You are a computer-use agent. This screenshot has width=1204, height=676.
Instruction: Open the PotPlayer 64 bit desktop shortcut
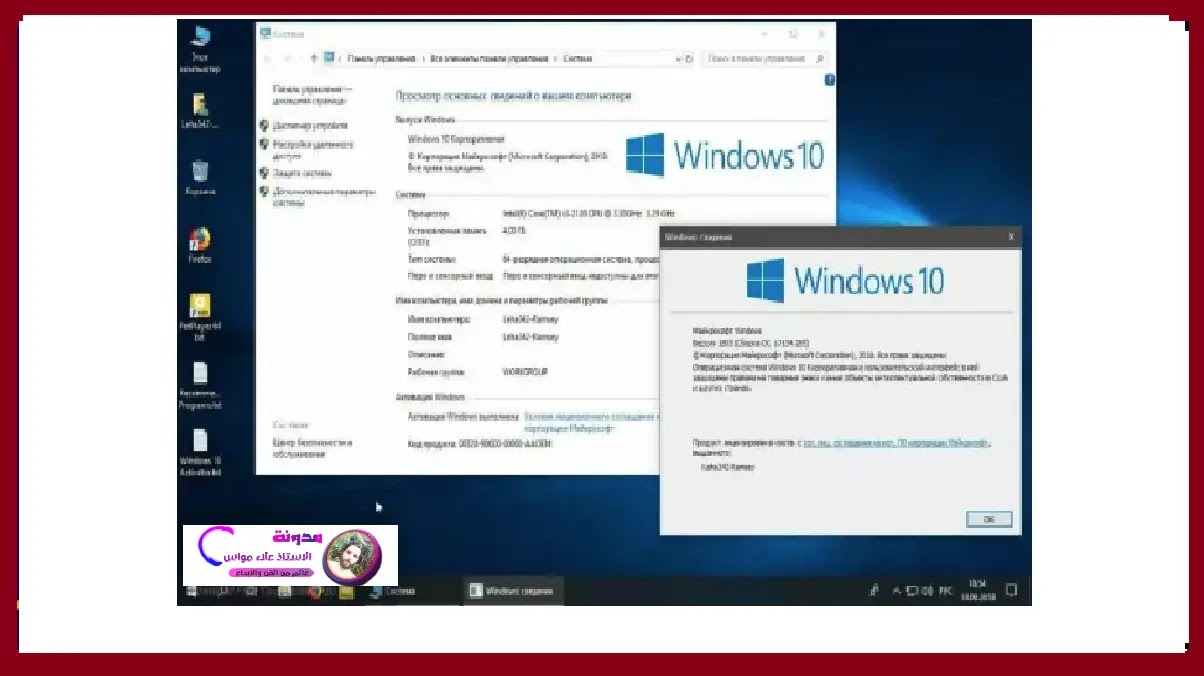point(200,317)
